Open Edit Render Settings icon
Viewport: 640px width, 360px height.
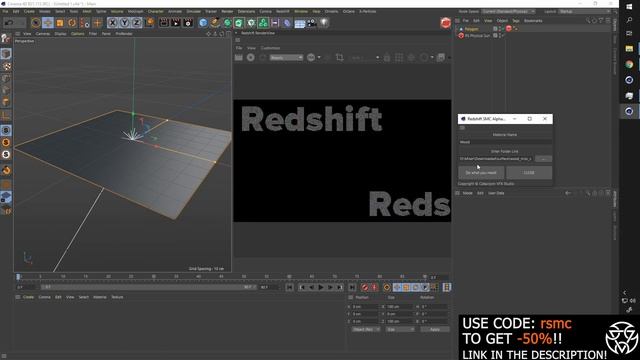click(x=188, y=23)
